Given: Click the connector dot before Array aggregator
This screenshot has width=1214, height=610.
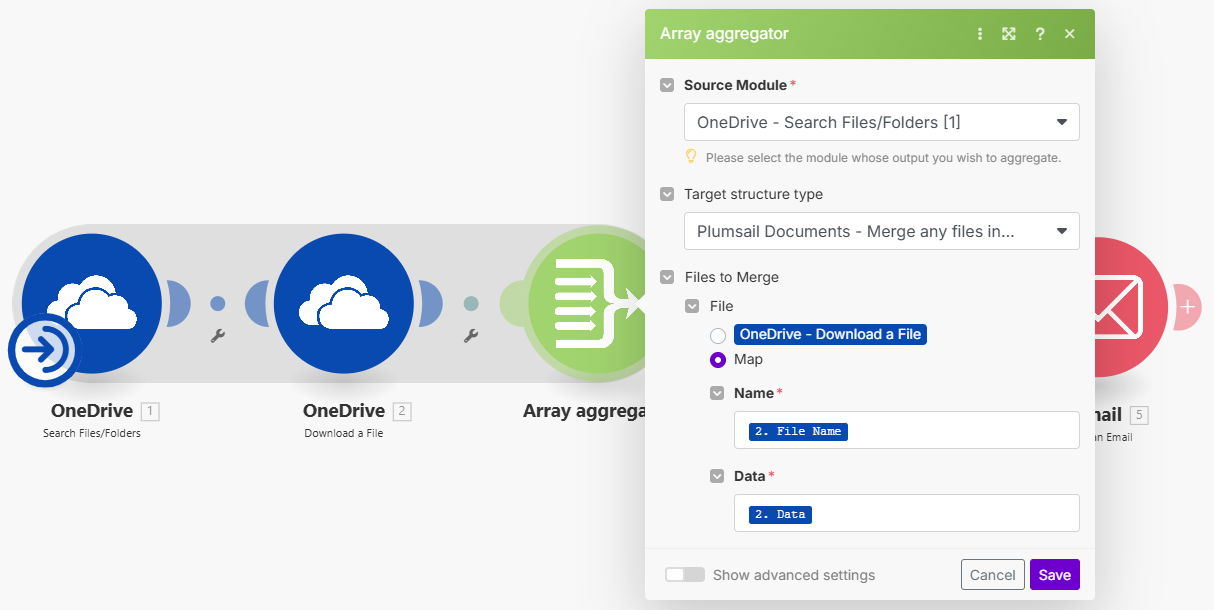Looking at the screenshot, I should (471, 303).
